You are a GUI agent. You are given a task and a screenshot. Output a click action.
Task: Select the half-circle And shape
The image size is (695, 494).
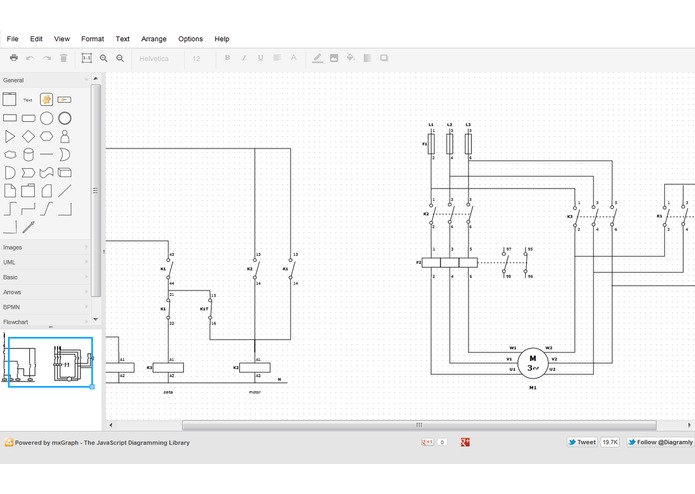[10, 173]
